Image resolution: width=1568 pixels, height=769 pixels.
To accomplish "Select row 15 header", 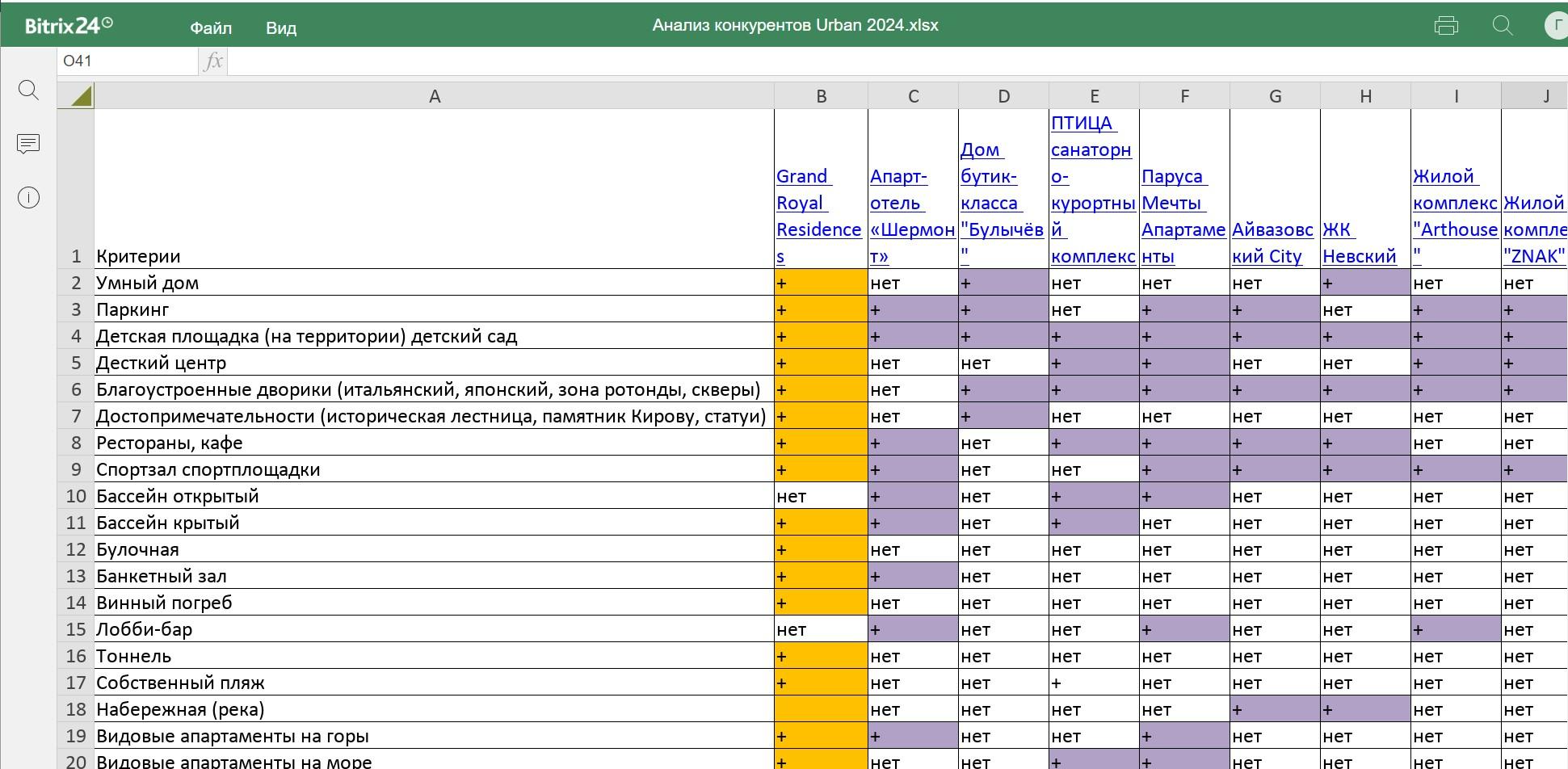I will click(x=76, y=629).
